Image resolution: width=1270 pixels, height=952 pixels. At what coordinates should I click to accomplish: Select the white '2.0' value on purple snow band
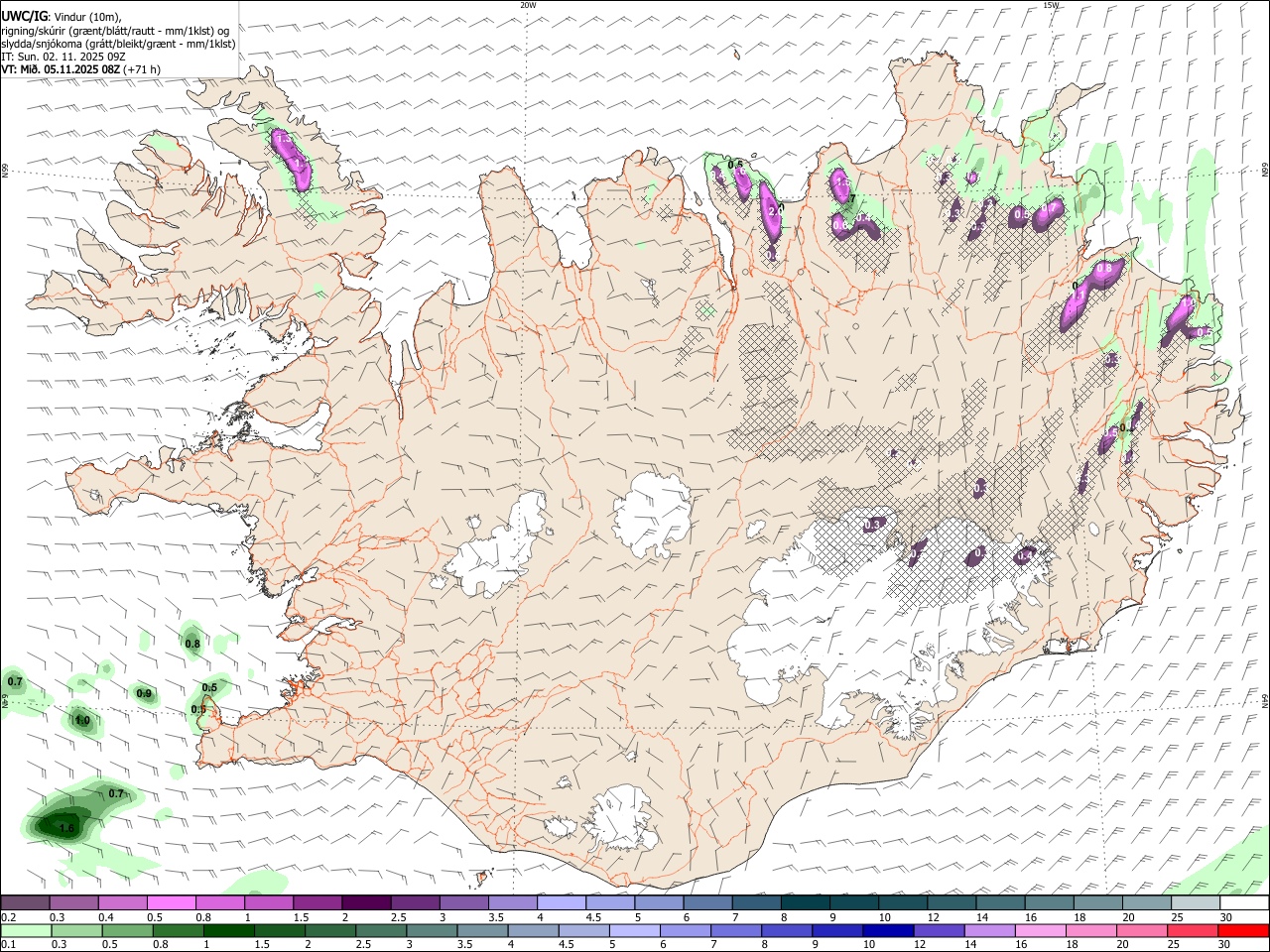pyautogui.click(x=775, y=209)
